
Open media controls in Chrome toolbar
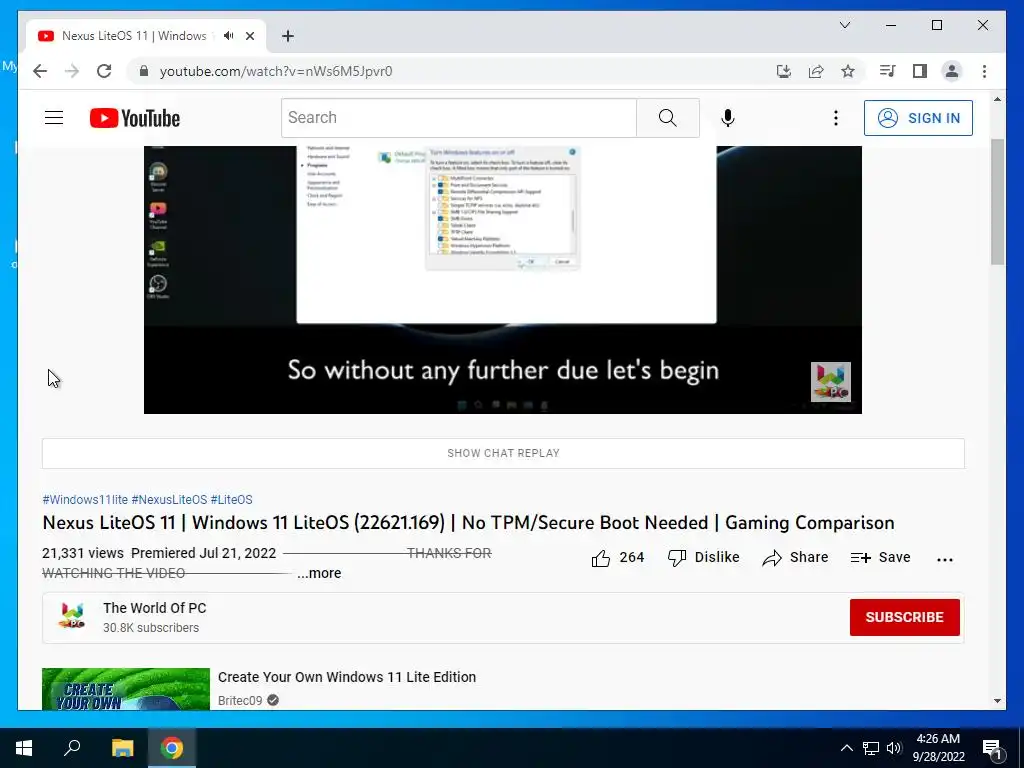tap(887, 71)
